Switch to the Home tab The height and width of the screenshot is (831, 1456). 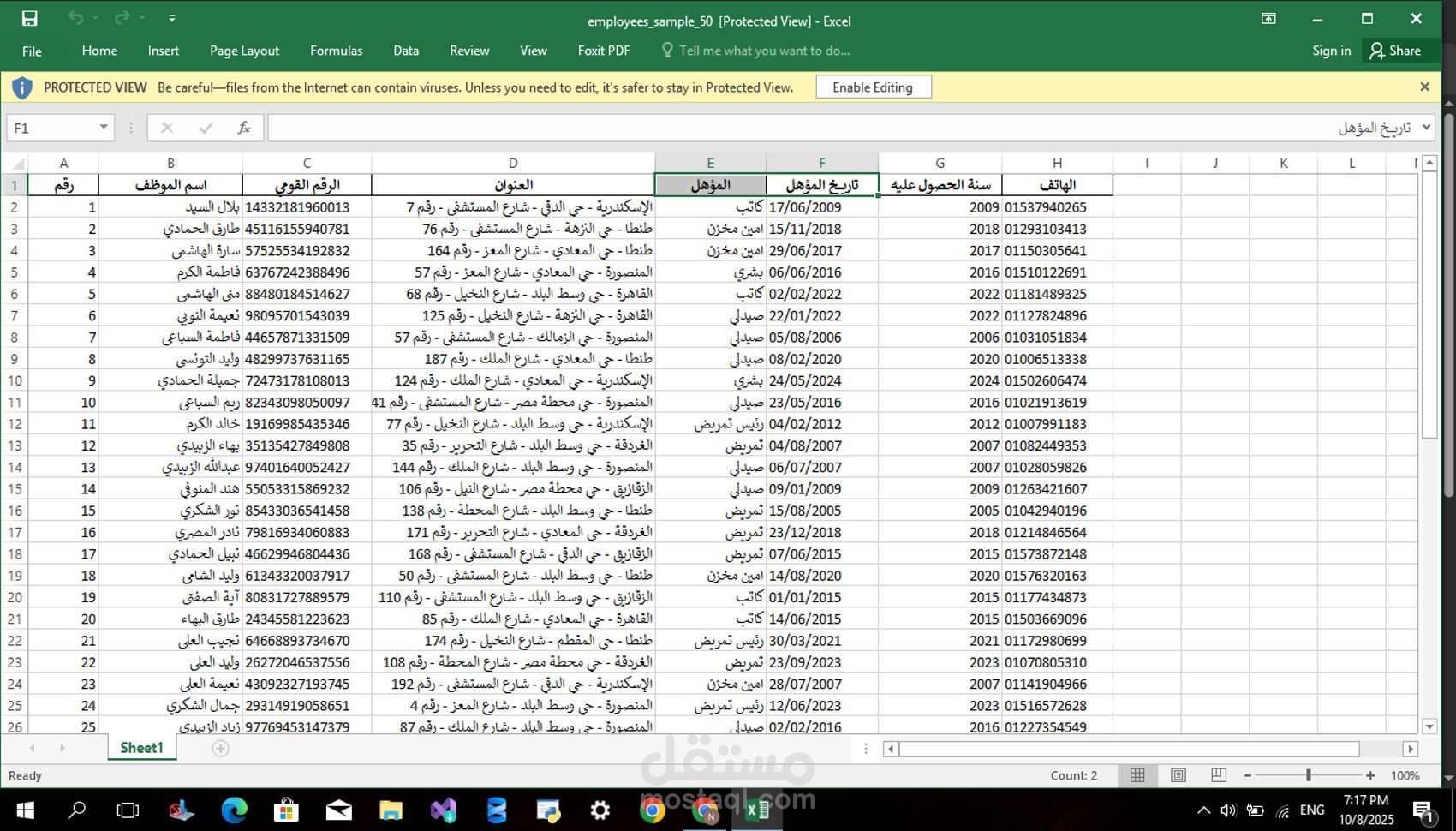click(x=99, y=51)
